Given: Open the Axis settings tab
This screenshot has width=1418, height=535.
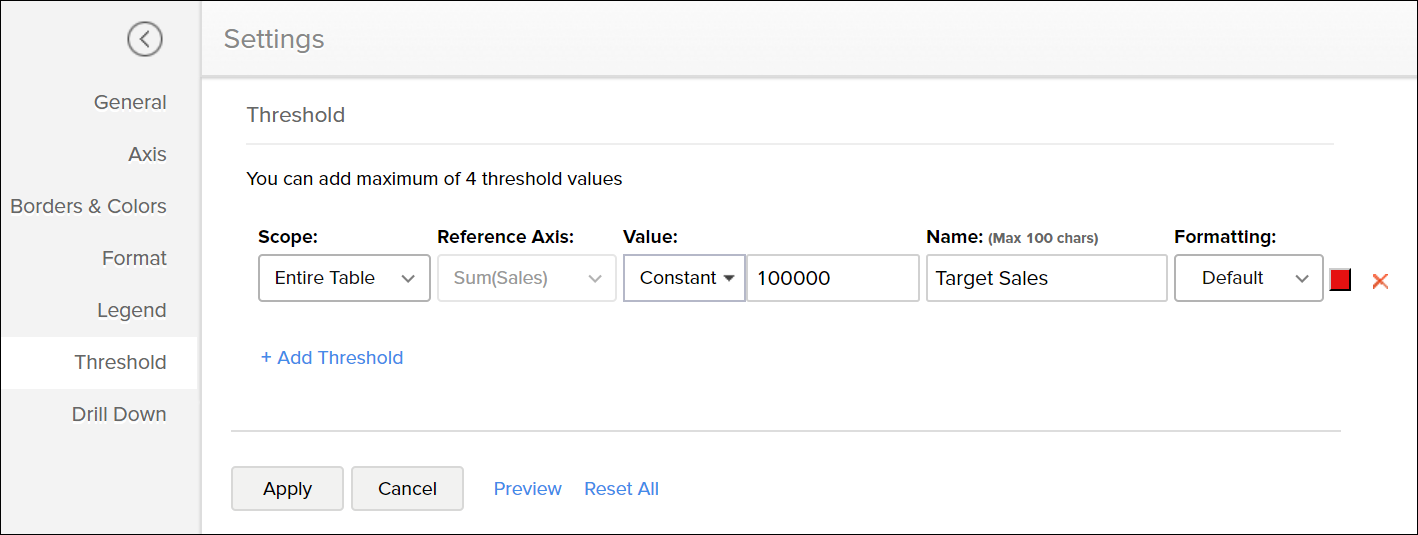Looking at the screenshot, I should [147, 154].
